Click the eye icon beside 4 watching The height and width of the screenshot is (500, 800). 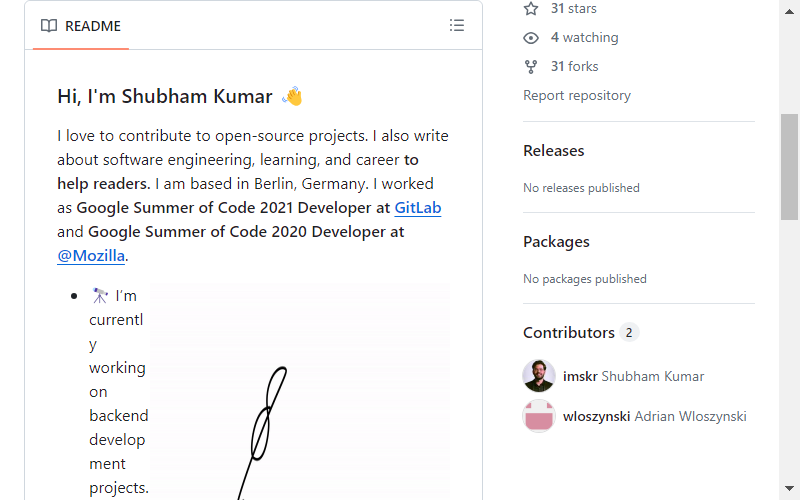pyautogui.click(x=531, y=38)
